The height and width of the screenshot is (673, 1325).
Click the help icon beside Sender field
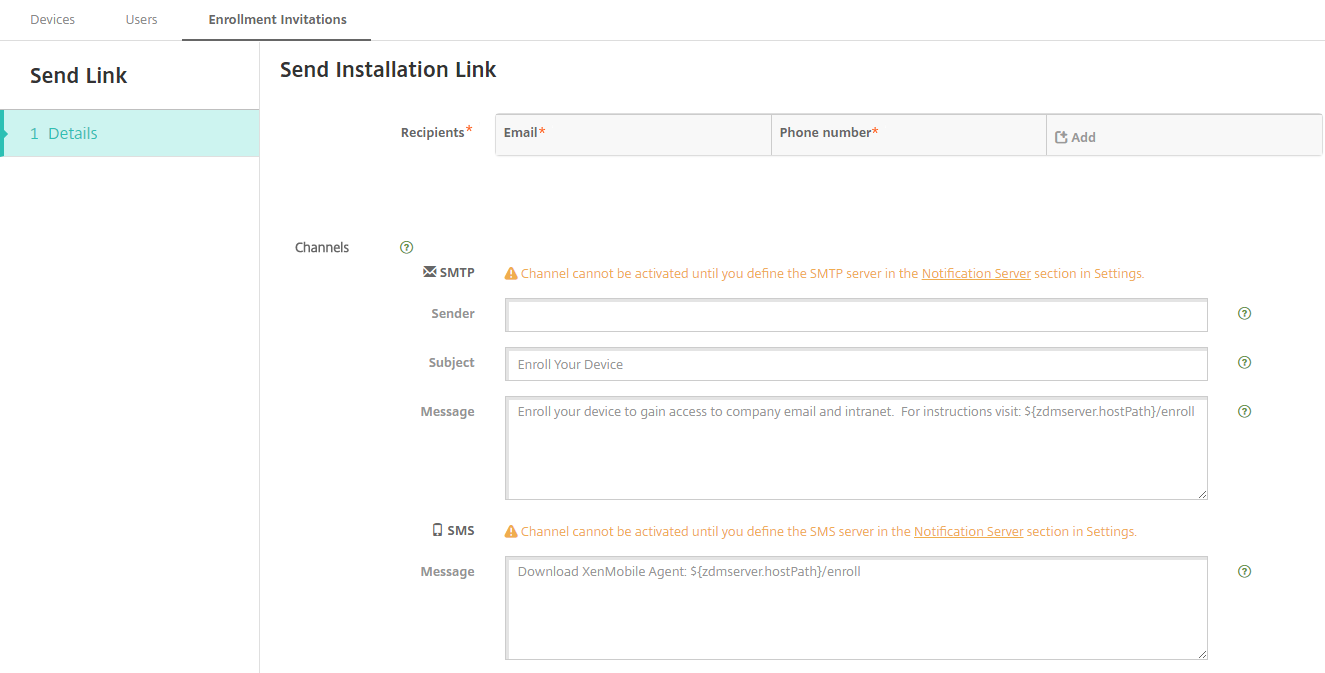click(x=1244, y=313)
